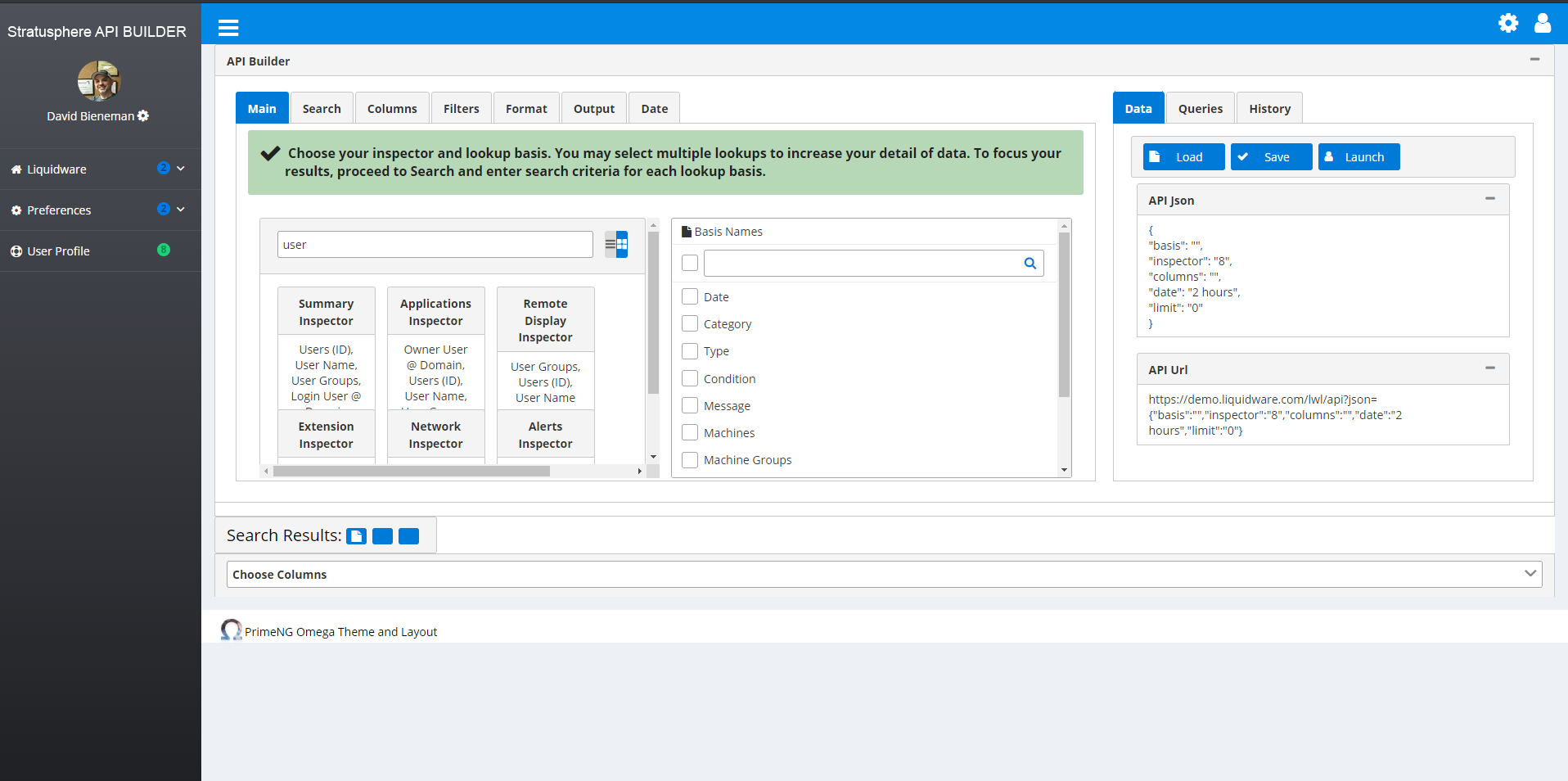1568x781 pixels.
Task: Select the Remote Display Inspector card
Action: point(546,348)
